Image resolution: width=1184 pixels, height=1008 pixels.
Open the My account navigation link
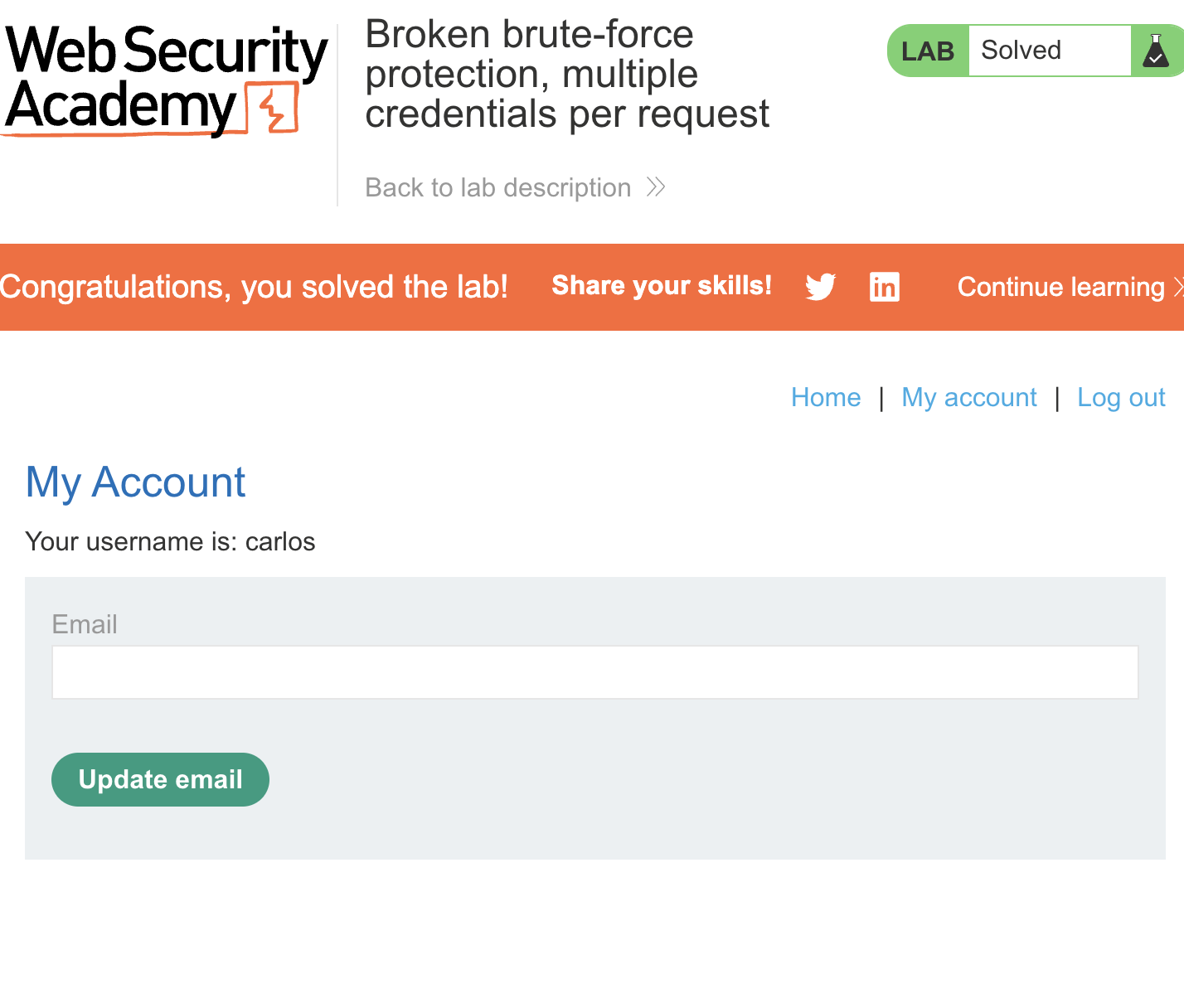pos(969,397)
